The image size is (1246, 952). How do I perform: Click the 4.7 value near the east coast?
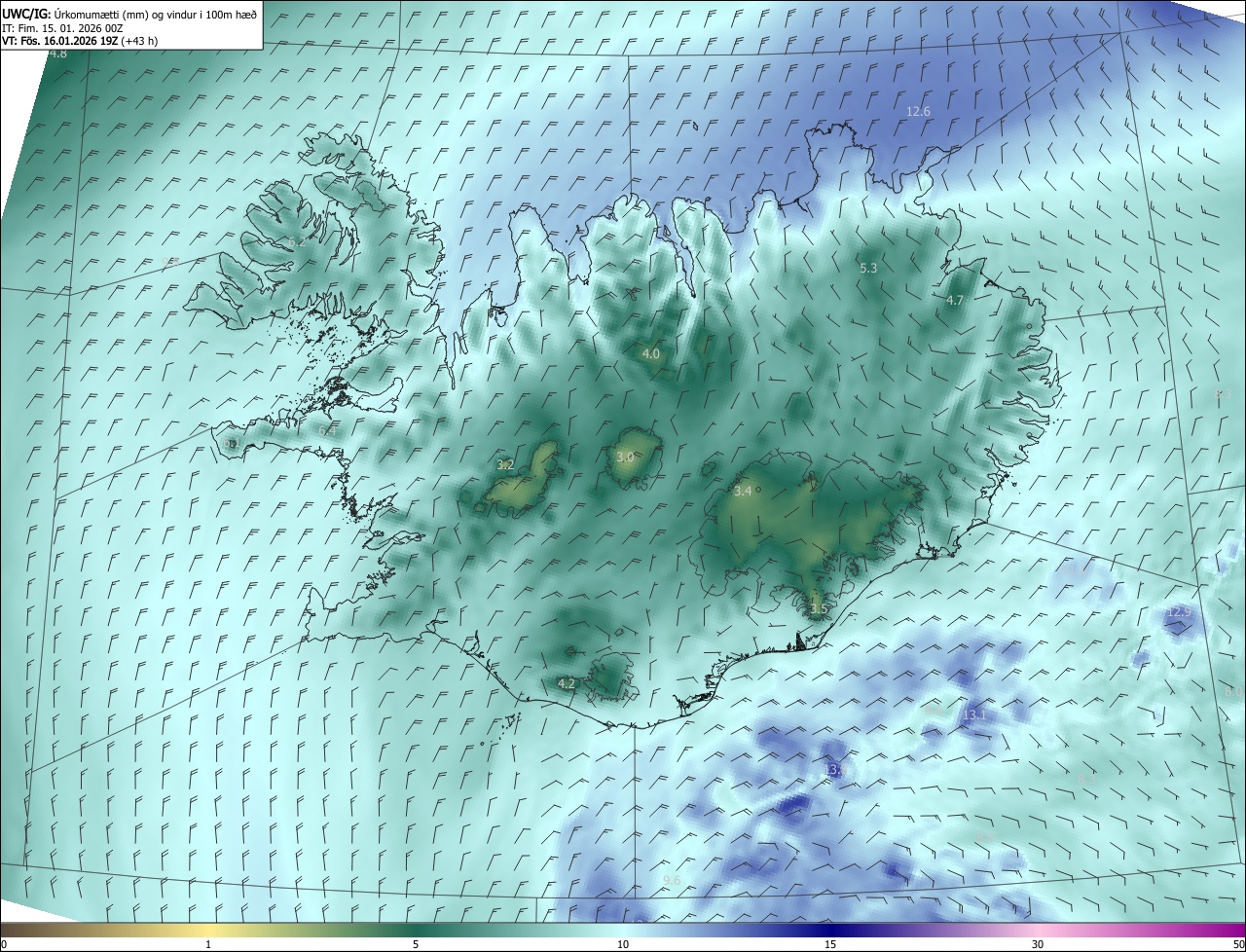pyautogui.click(x=954, y=301)
